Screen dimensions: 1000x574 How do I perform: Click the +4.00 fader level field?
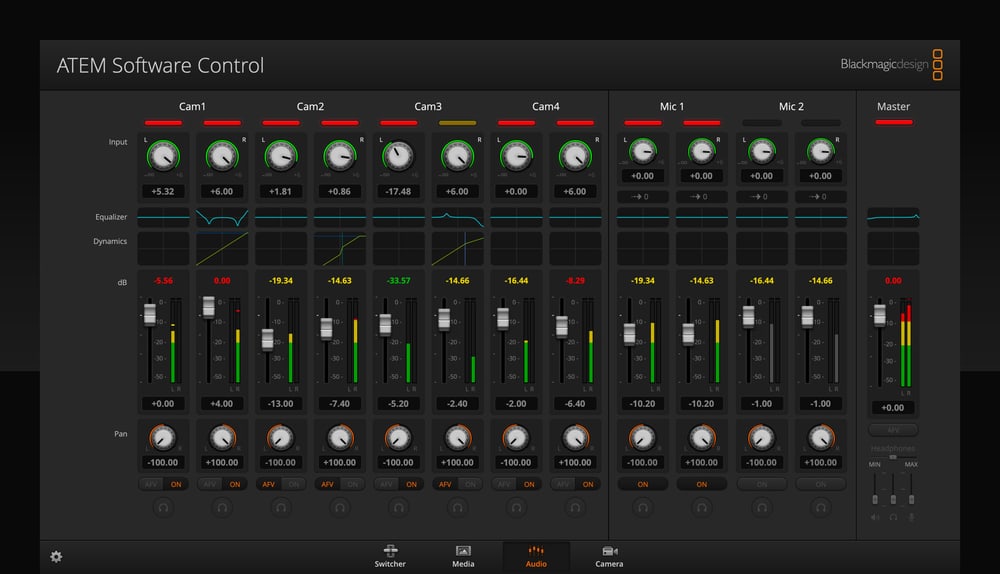tap(222, 404)
